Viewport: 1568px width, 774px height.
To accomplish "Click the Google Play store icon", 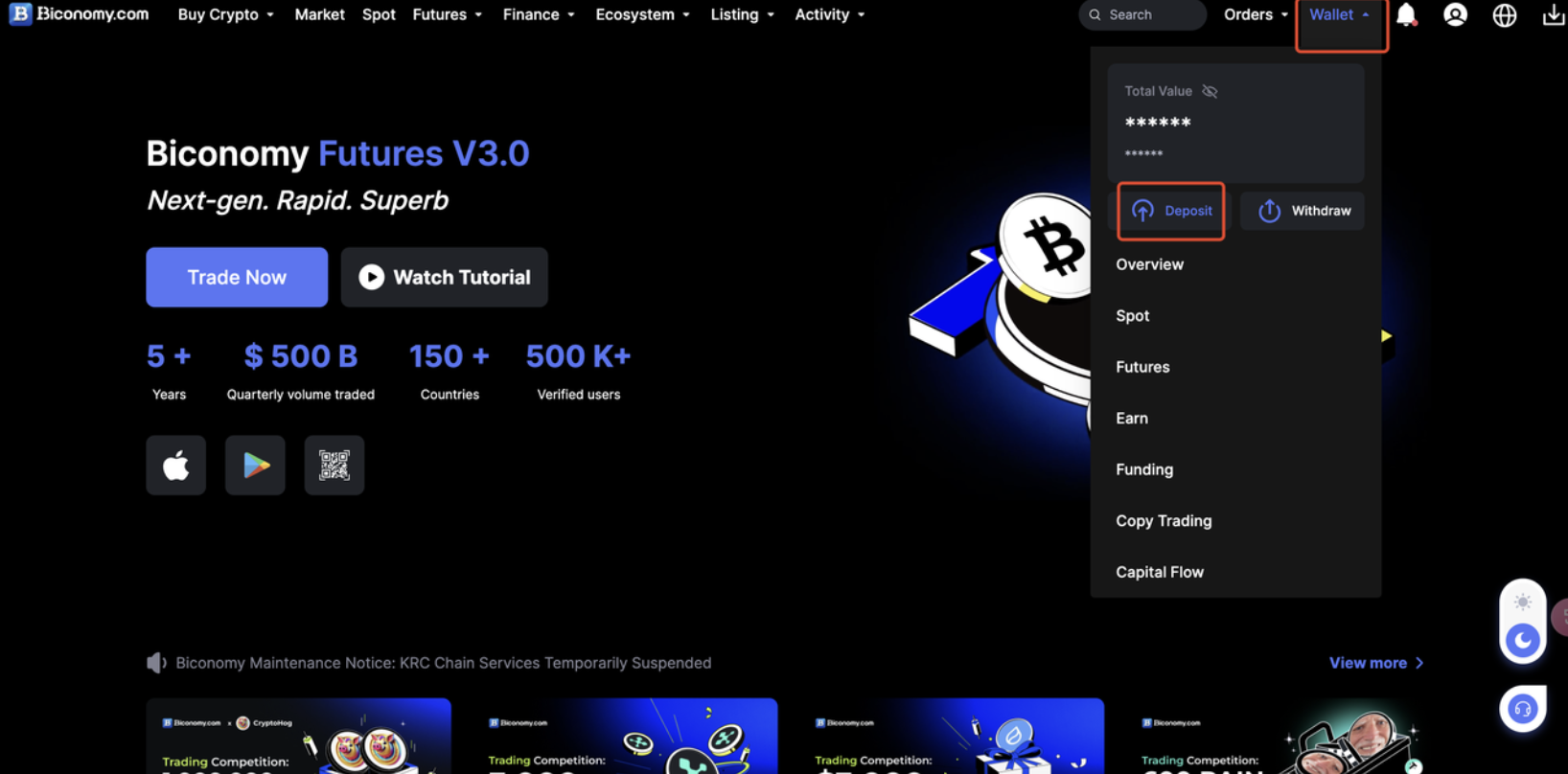I will tap(255, 466).
